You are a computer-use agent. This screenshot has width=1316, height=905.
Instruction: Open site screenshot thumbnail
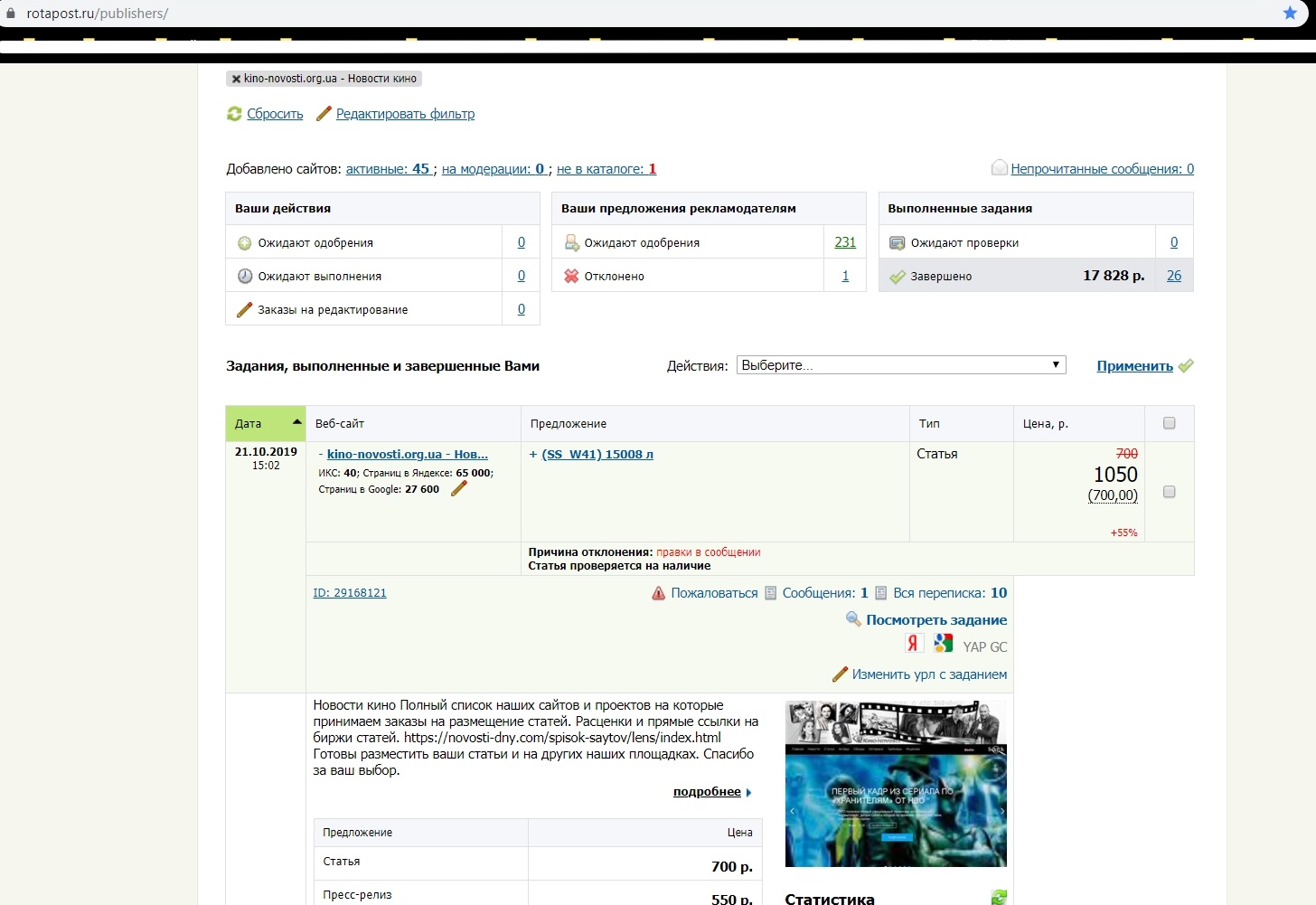pos(896,784)
